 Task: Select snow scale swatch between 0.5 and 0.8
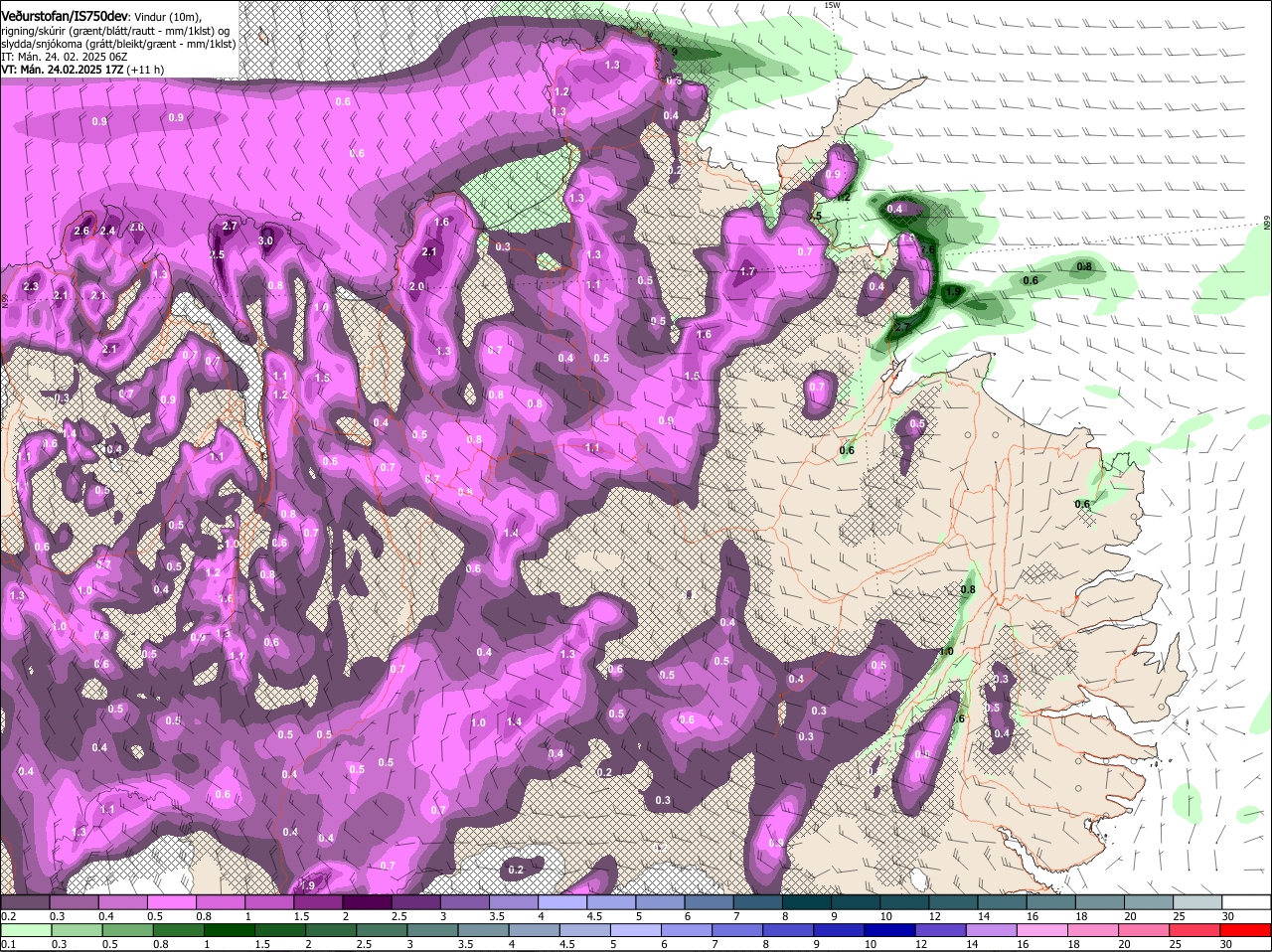pyautogui.click(x=171, y=901)
